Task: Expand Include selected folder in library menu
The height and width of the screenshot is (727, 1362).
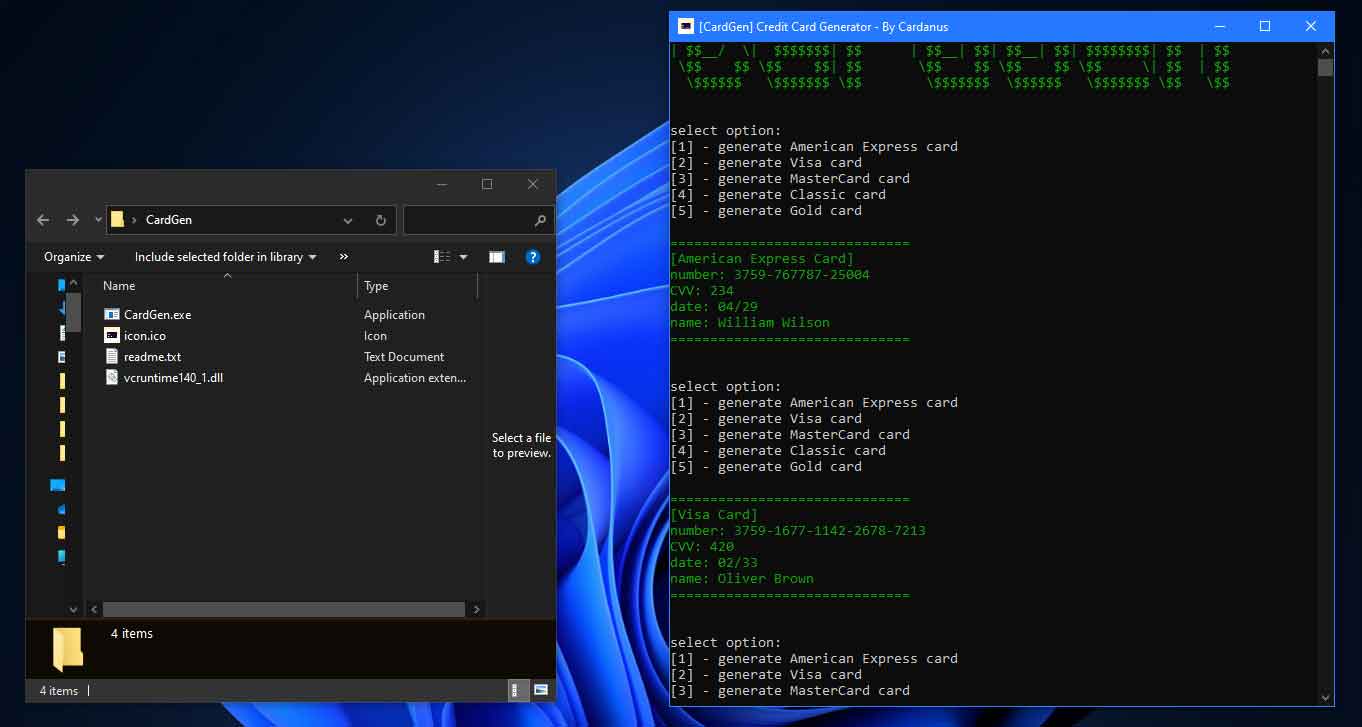Action: (x=225, y=257)
